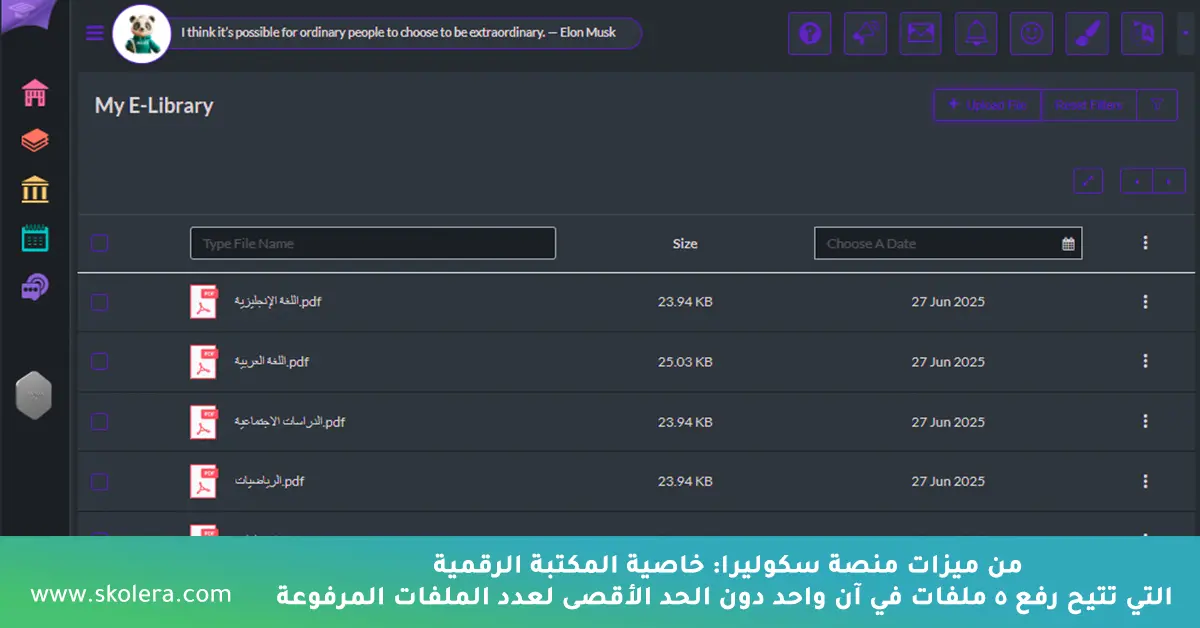
Task: Open the calendar icon in sidebar
Action: (x=35, y=238)
